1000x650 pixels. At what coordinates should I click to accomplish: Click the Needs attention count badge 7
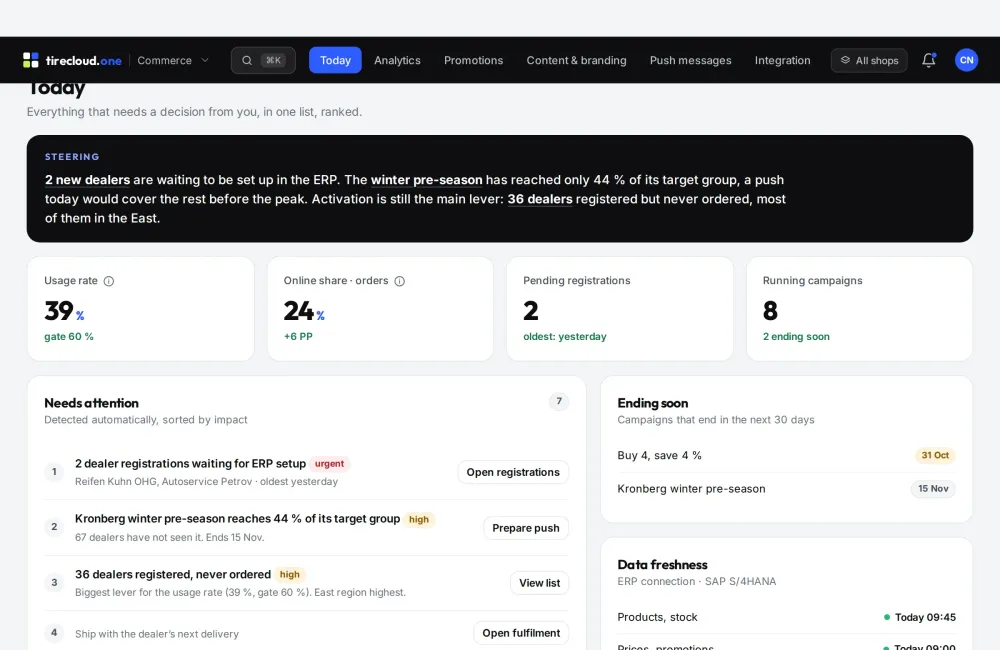[x=559, y=401]
